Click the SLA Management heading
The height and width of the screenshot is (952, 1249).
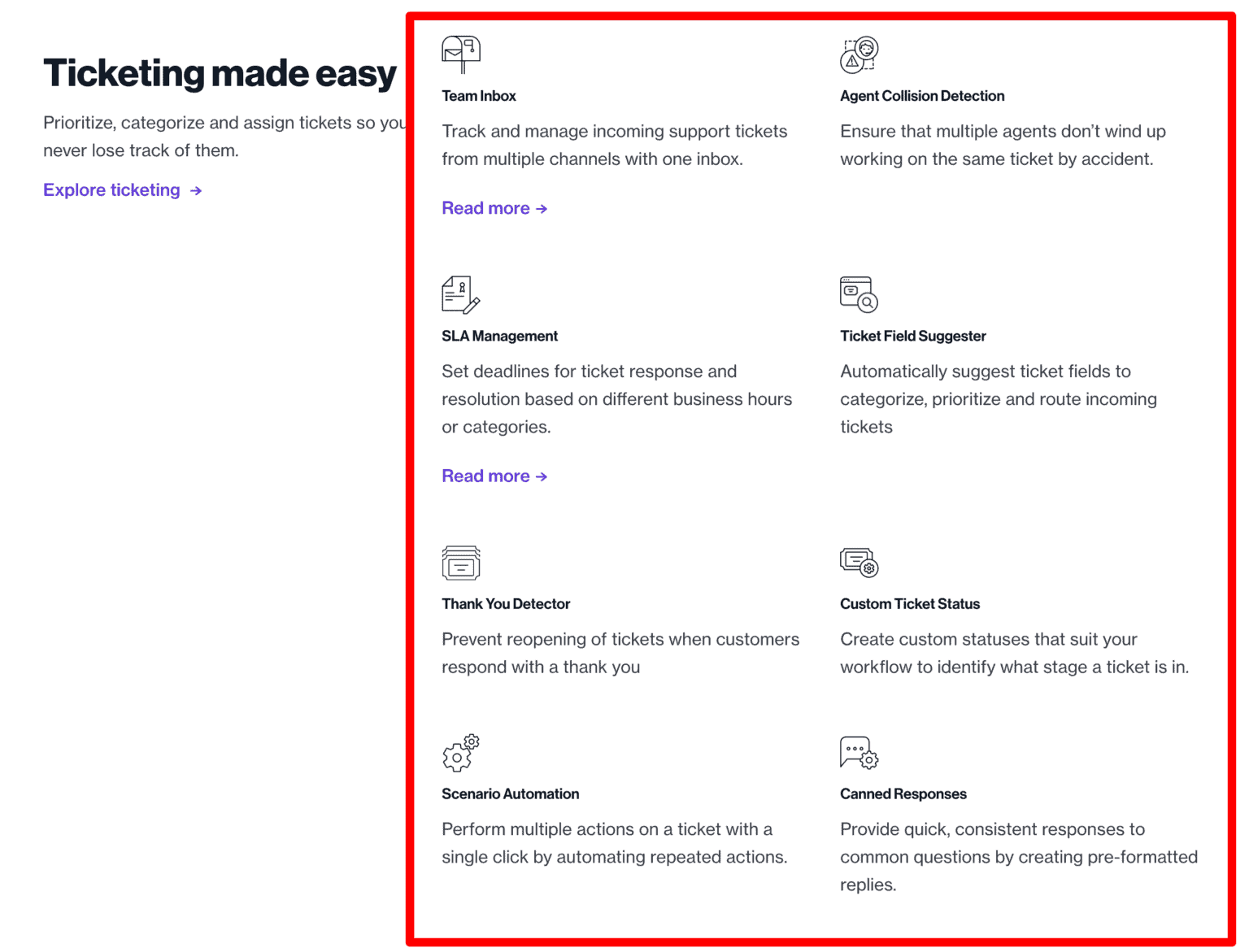coord(499,336)
